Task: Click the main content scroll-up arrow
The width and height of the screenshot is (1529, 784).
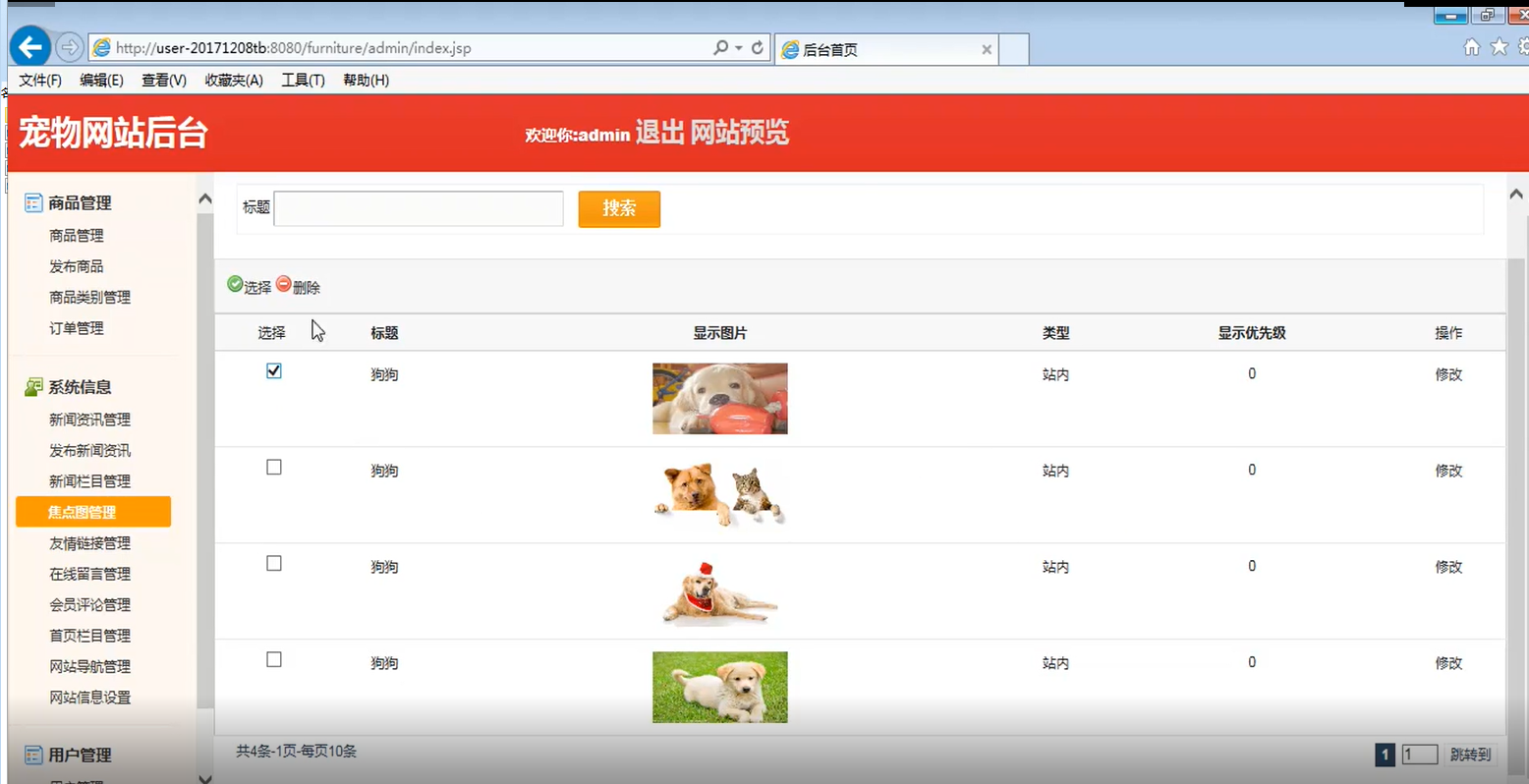Action: point(1516,195)
